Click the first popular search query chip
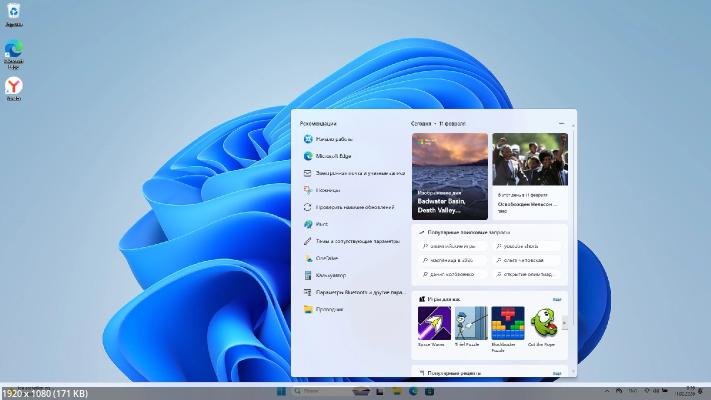This screenshot has width=711, height=400. coord(449,245)
